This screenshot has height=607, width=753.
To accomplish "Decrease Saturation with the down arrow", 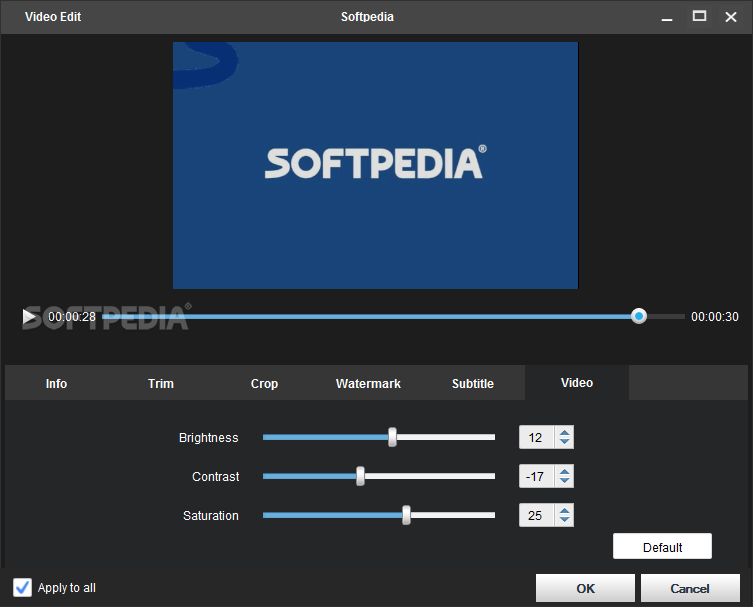I will pyautogui.click(x=564, y=520).
